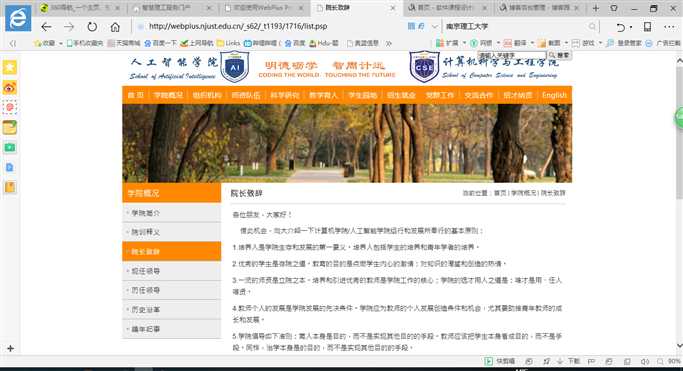
Task: Open the orange book sidebar icon
Action: (10, 187)
